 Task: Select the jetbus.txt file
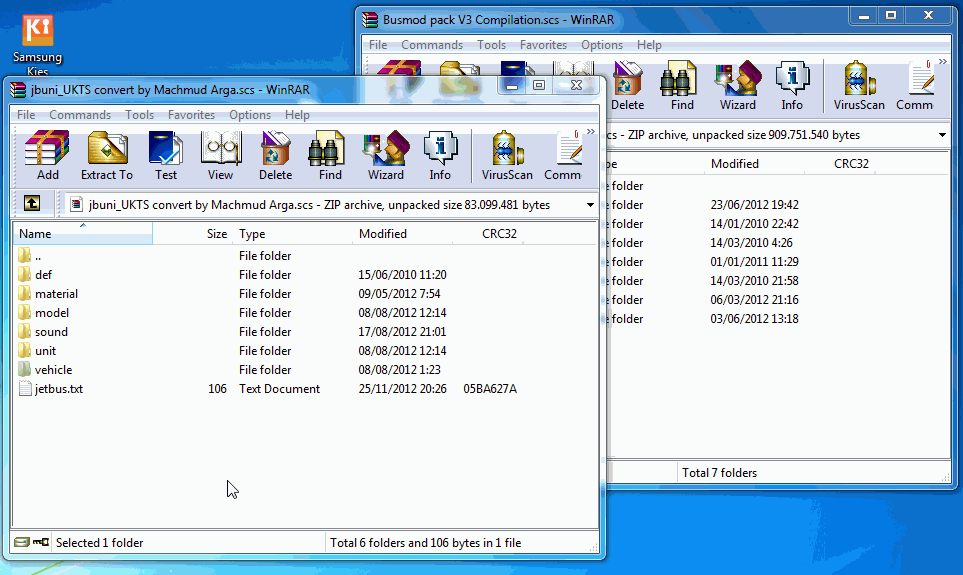pos(58,389)
